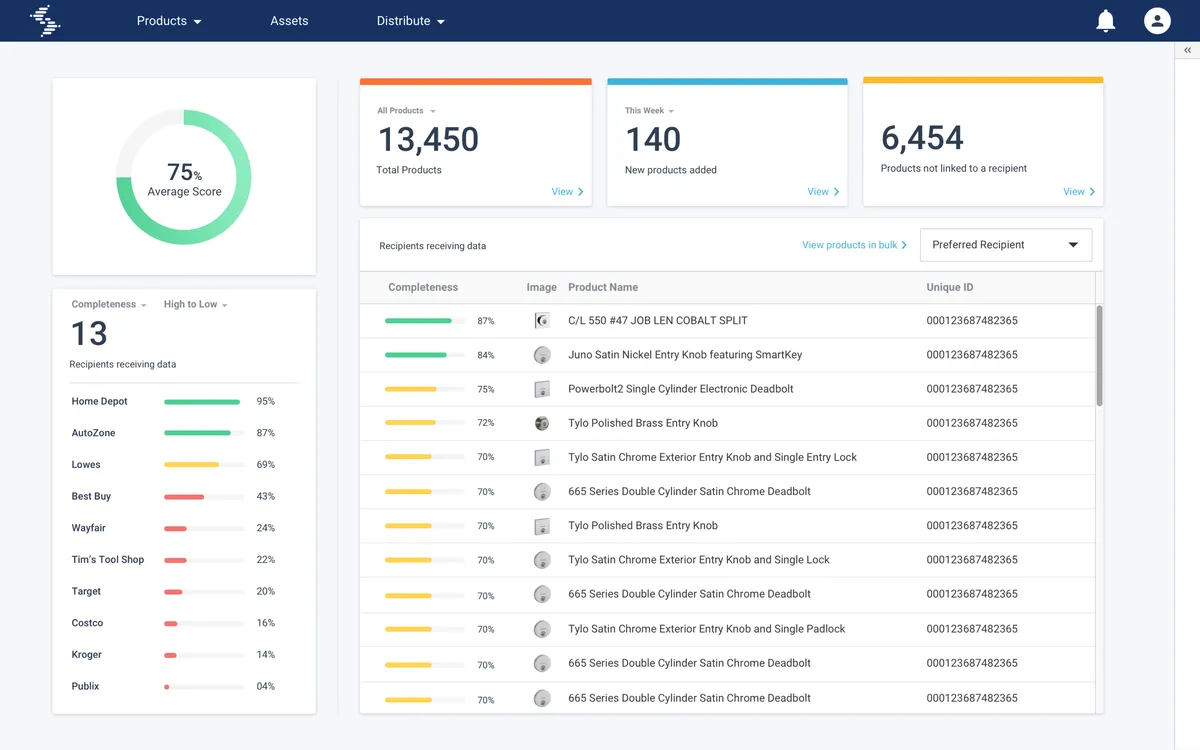Change the This Week time range dropdown
The height and width of the screenshot is (750, 1200).
coord(649,111)
